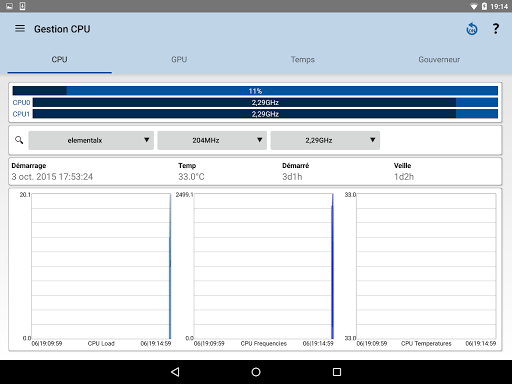Switch to the GPU tab
This screenshot has height=384, width=512.
179,59
